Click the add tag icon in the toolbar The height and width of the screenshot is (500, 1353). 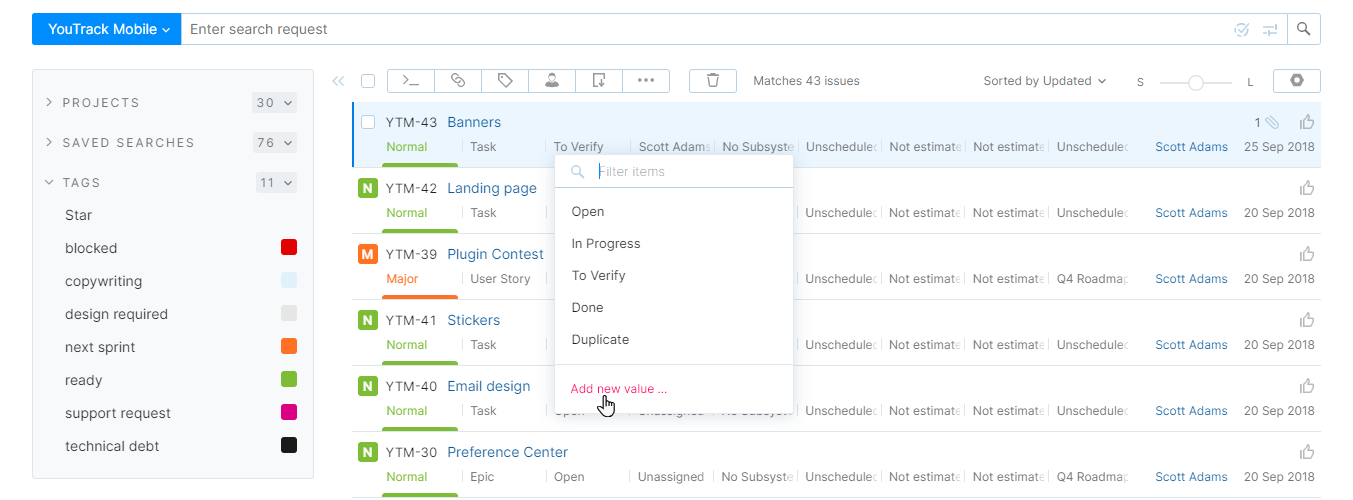pyautogui.click(x=505, y=81)
